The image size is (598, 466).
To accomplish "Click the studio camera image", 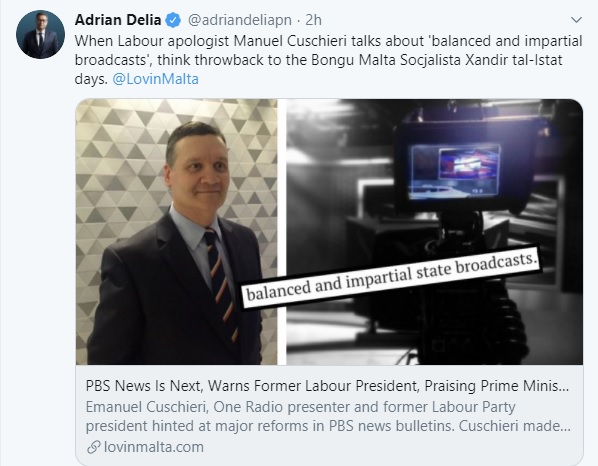I will (434, 232).
